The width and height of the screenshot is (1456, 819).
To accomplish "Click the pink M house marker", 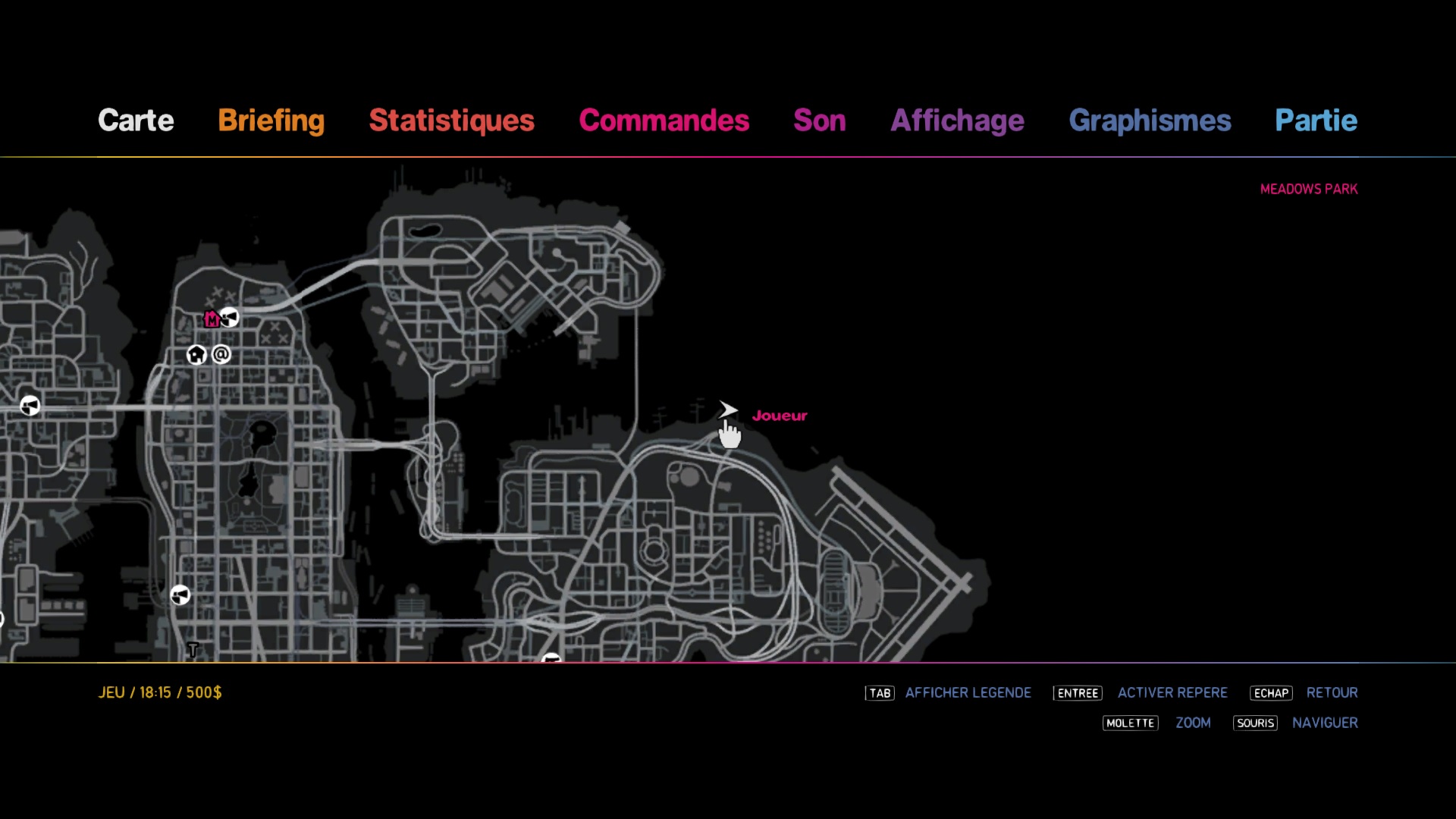I will [212, 319].
